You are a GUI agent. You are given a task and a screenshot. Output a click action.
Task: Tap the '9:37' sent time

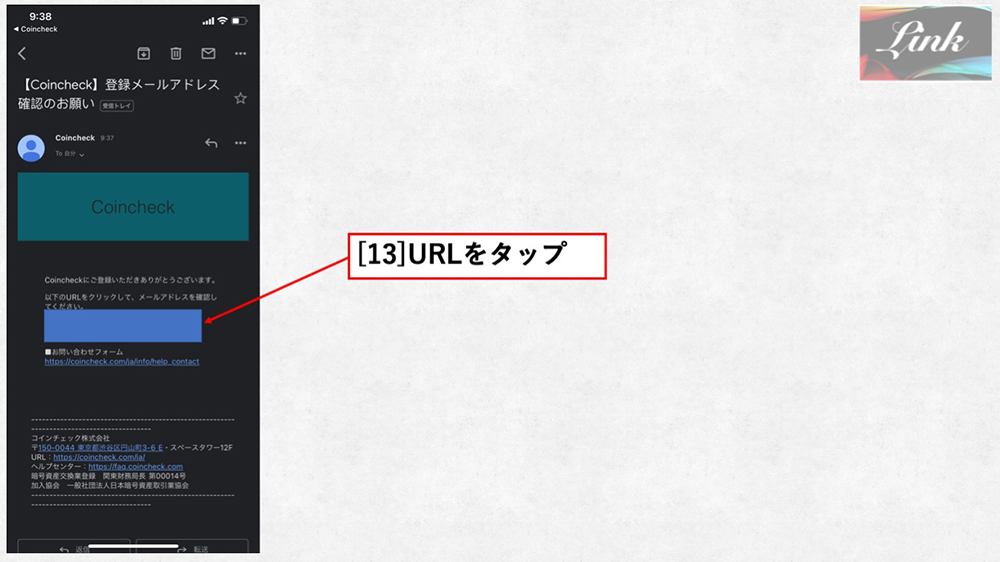click(107, 138)
